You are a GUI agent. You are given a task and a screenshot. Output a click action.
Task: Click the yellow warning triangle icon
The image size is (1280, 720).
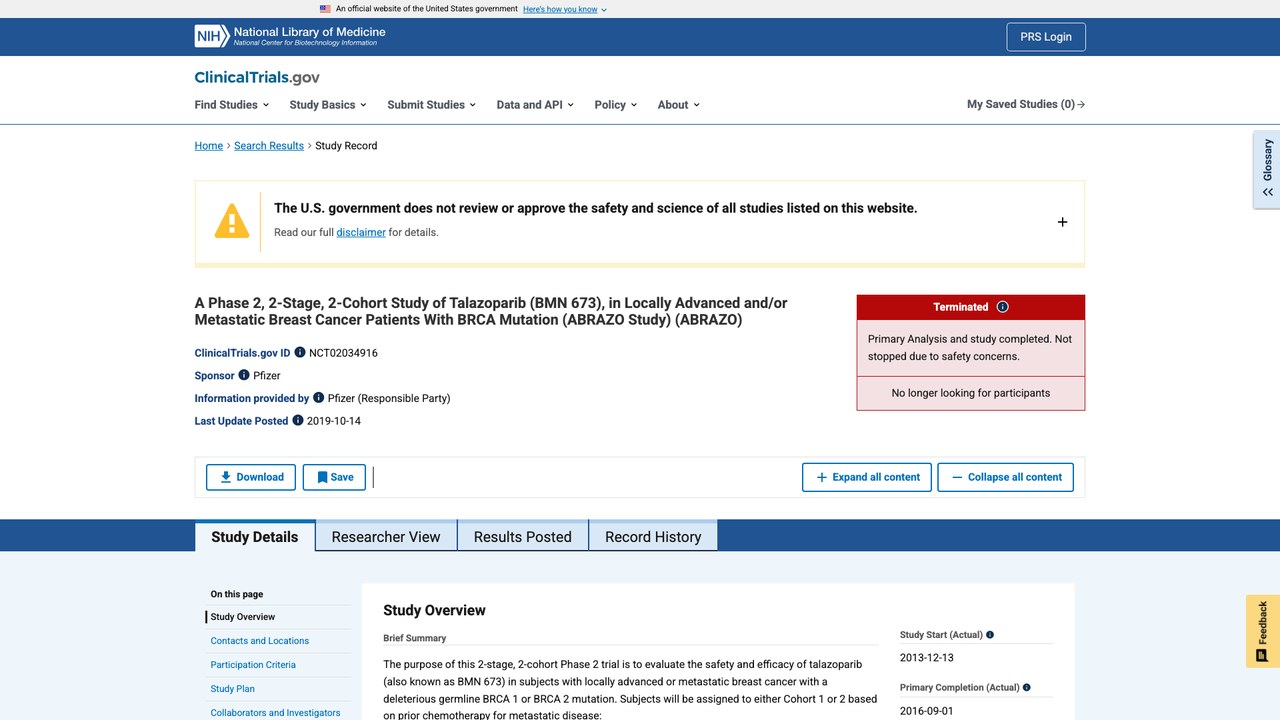[x=232, y=221]
